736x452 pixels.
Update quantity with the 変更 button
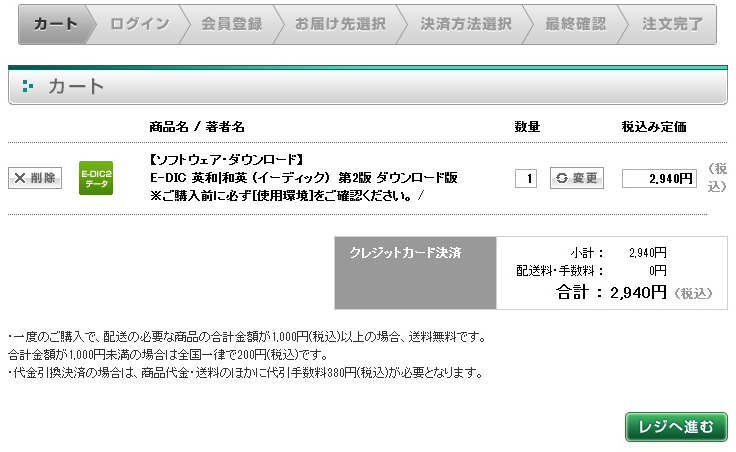(x=577, y=178)
